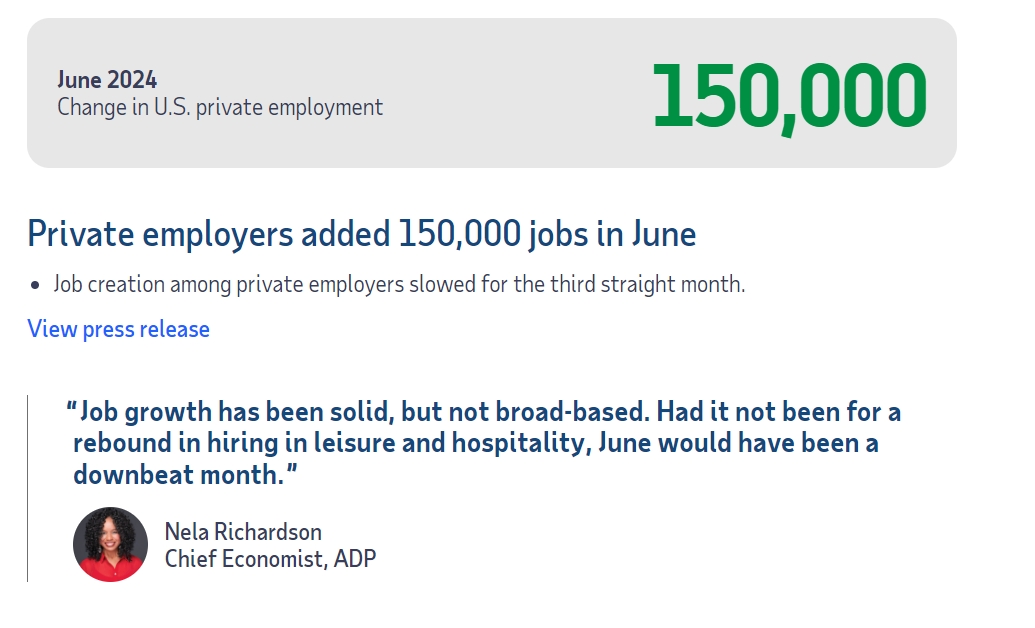Click Nela Richardson's portrait photo
Viewport: 1035px width, 628px height.
[x=110, y=544]
